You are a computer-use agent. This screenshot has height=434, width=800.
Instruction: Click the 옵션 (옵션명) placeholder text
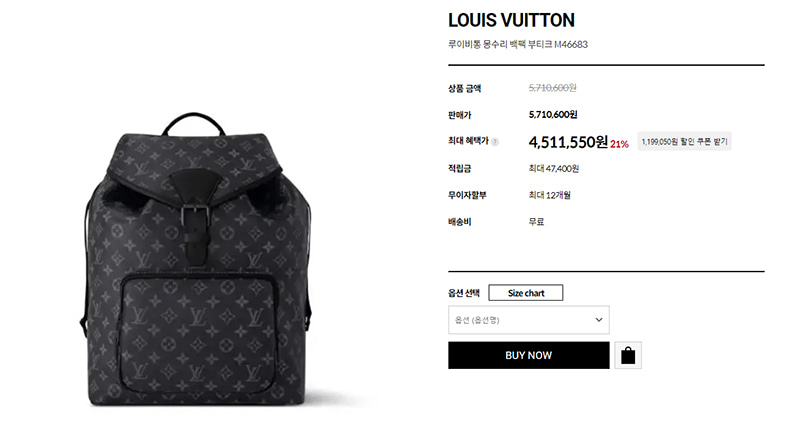pyautogui.click(x=477, y=320)
